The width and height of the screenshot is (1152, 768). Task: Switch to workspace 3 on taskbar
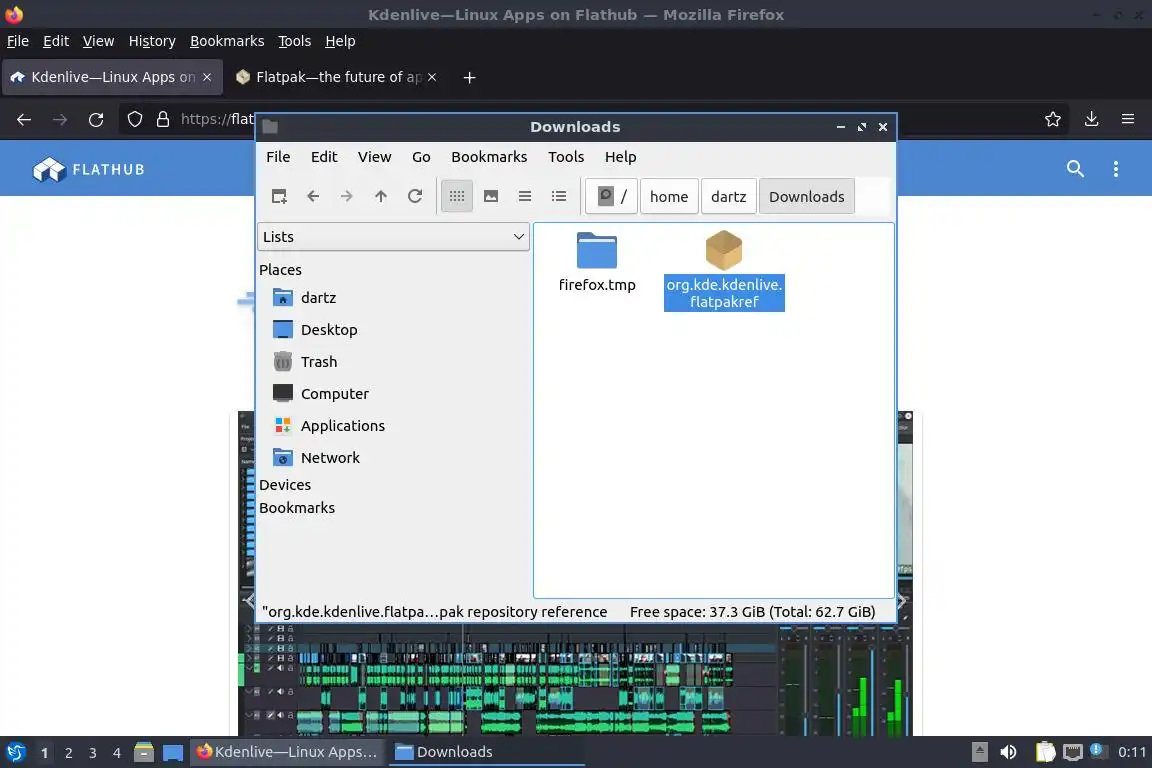(x=93, y=753)
